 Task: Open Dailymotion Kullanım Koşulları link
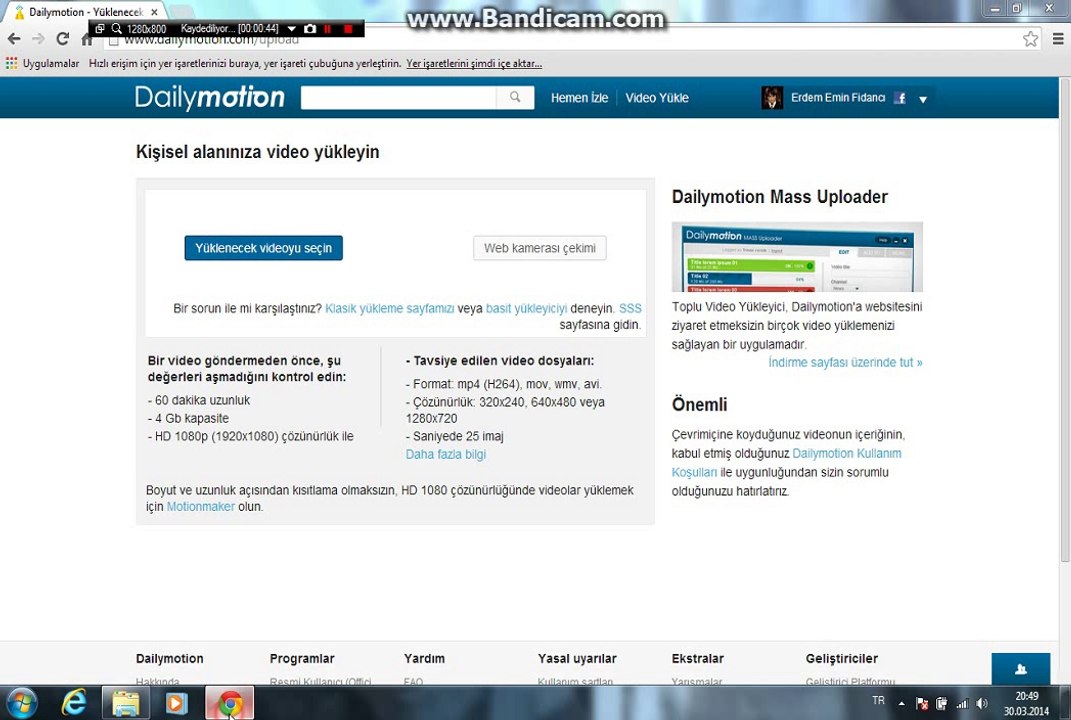click(786, 462)
